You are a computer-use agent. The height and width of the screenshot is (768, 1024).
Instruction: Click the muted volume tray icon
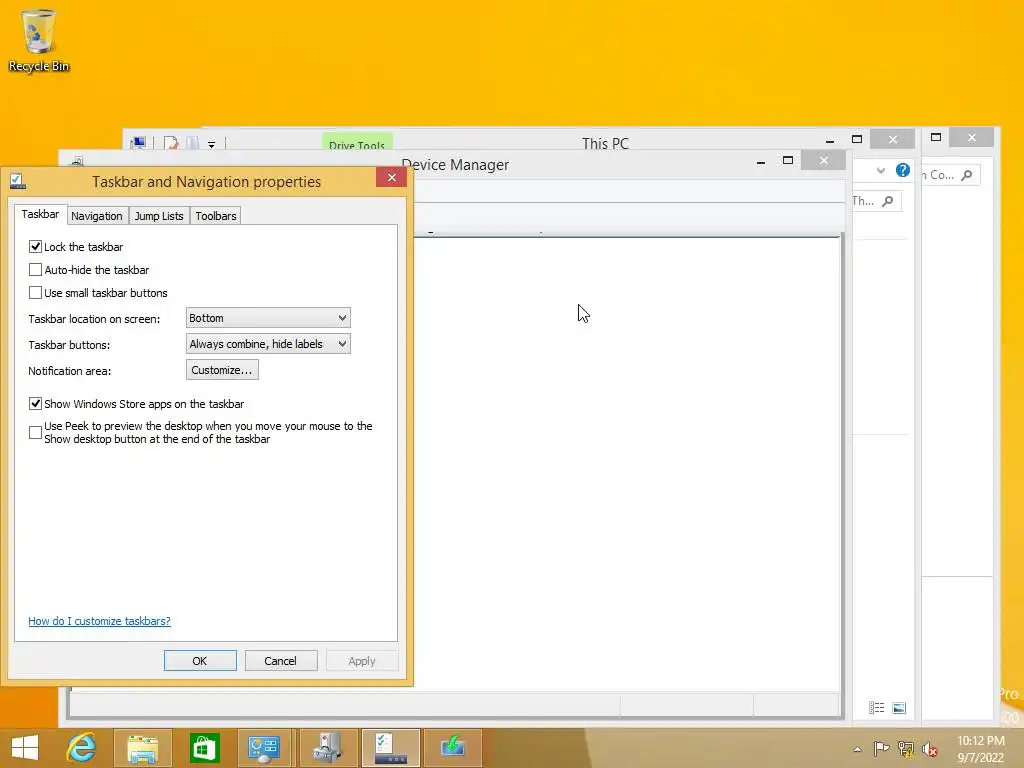click(929, 749)
